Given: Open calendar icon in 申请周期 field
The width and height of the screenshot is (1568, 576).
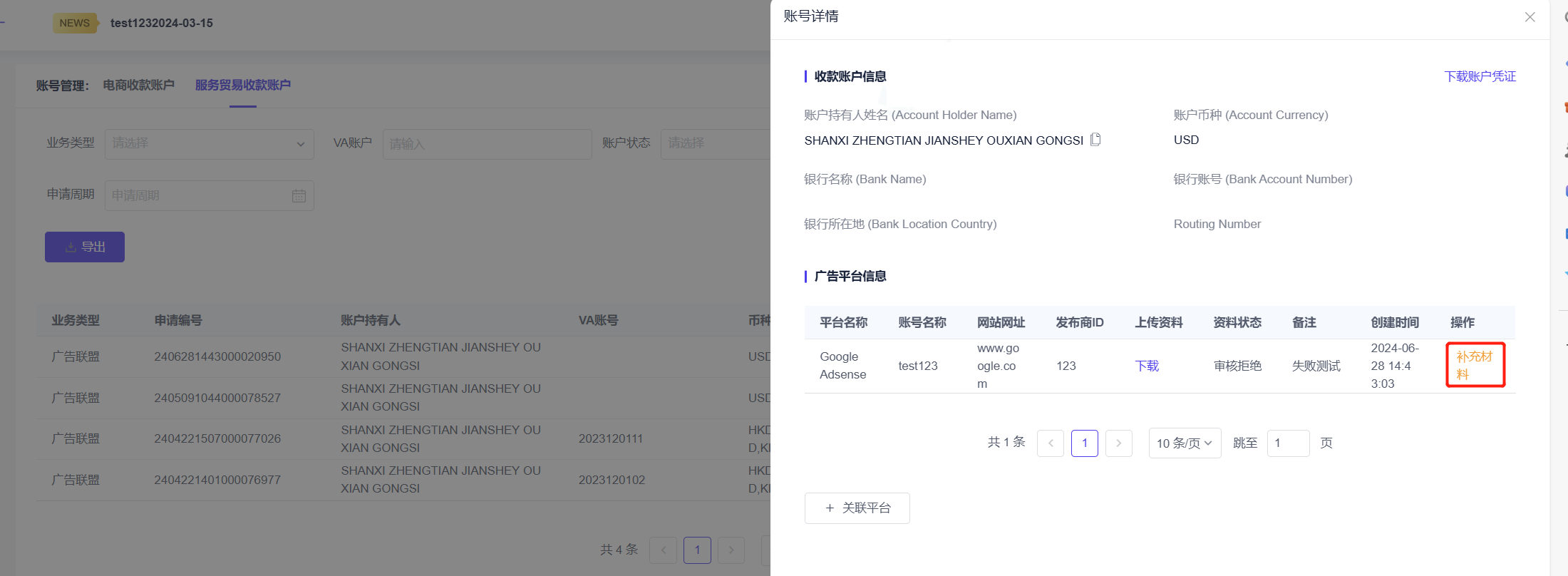Looking at the screenshot, I should [299, 196].
